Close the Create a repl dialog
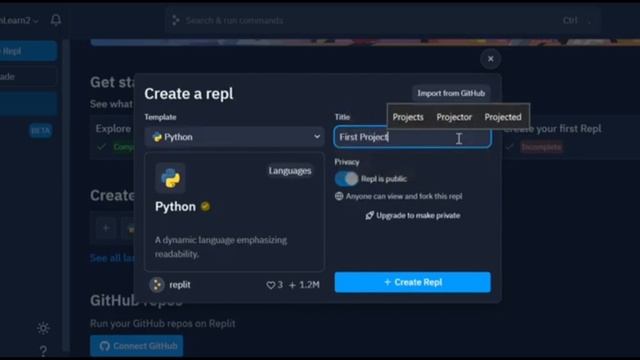 point(490,59)
